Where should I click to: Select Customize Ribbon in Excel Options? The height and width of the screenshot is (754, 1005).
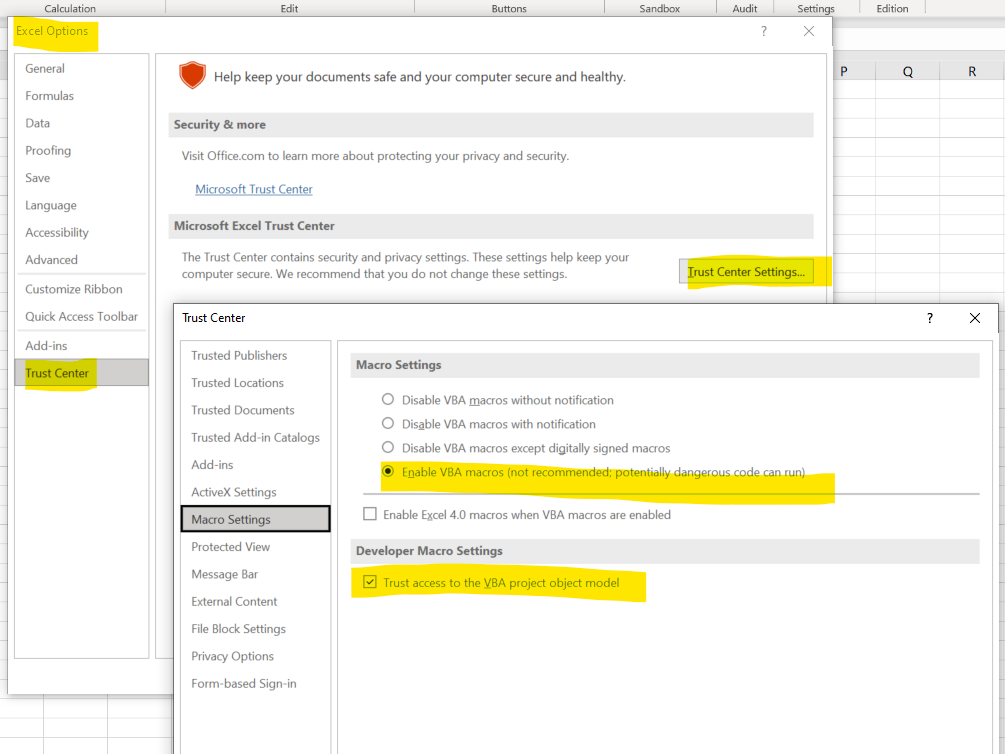pyautogui.click(x=74, y=289)
